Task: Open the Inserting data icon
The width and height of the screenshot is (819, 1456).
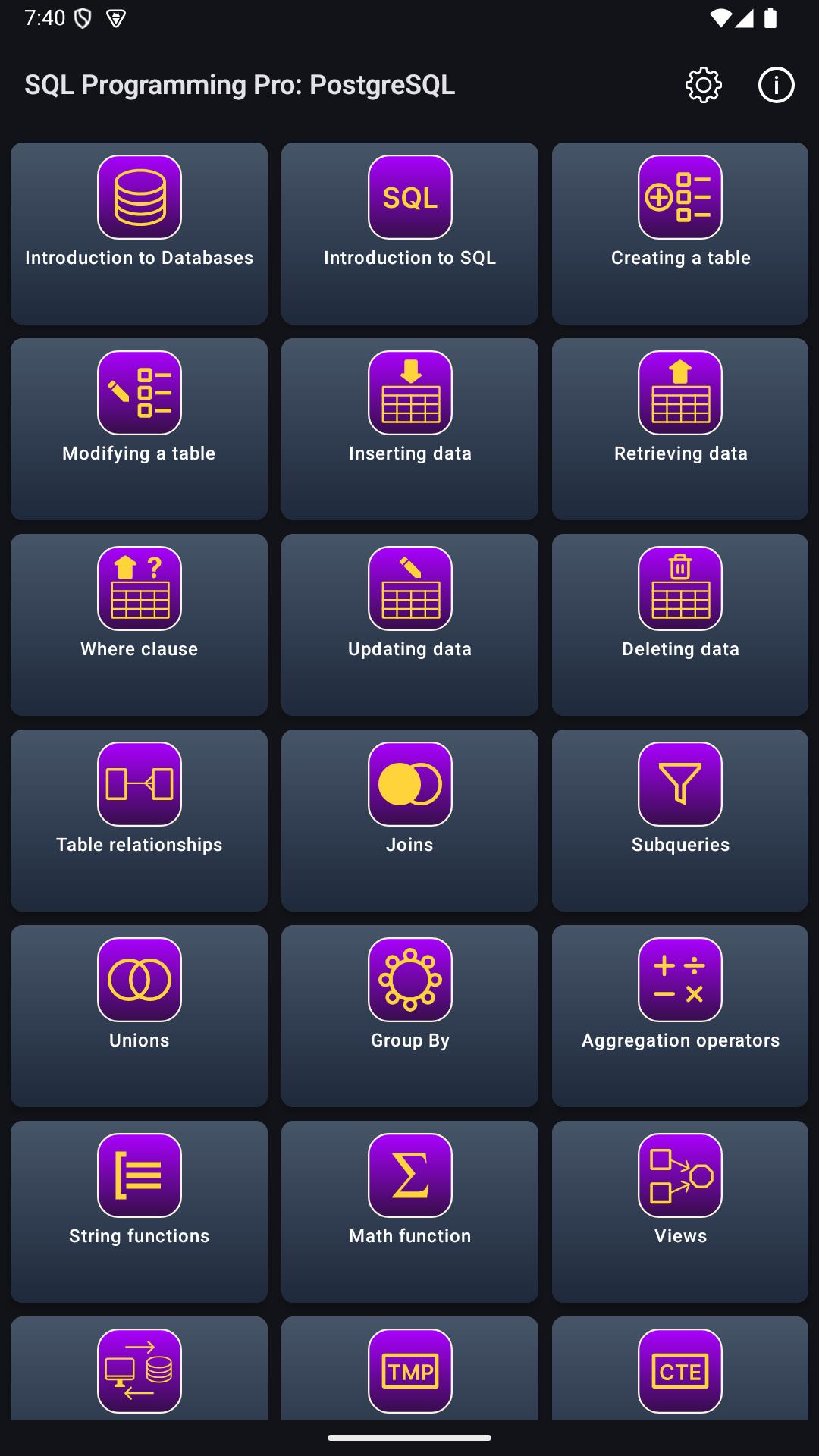Action: click(x=410, y=393)
